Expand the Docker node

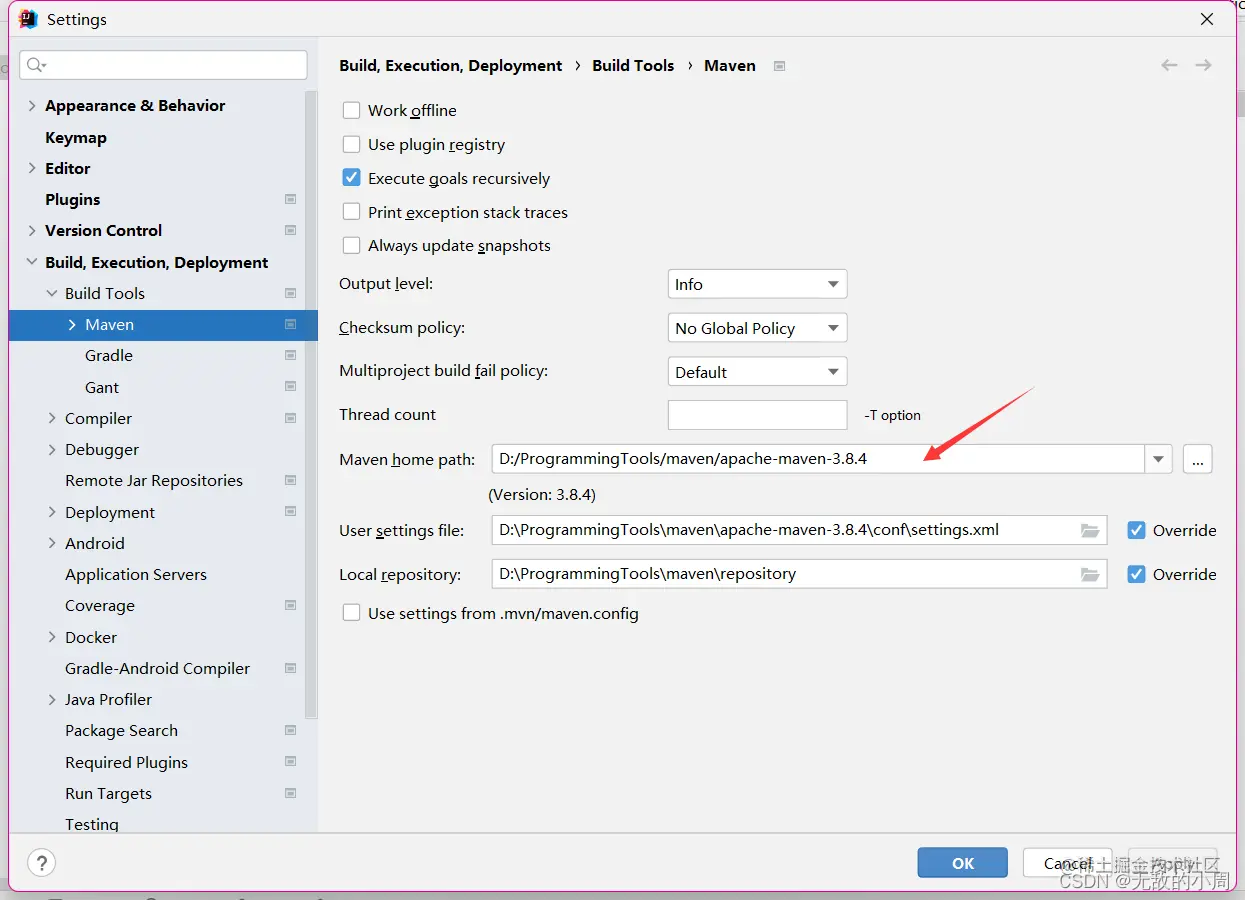click(52, 637)
